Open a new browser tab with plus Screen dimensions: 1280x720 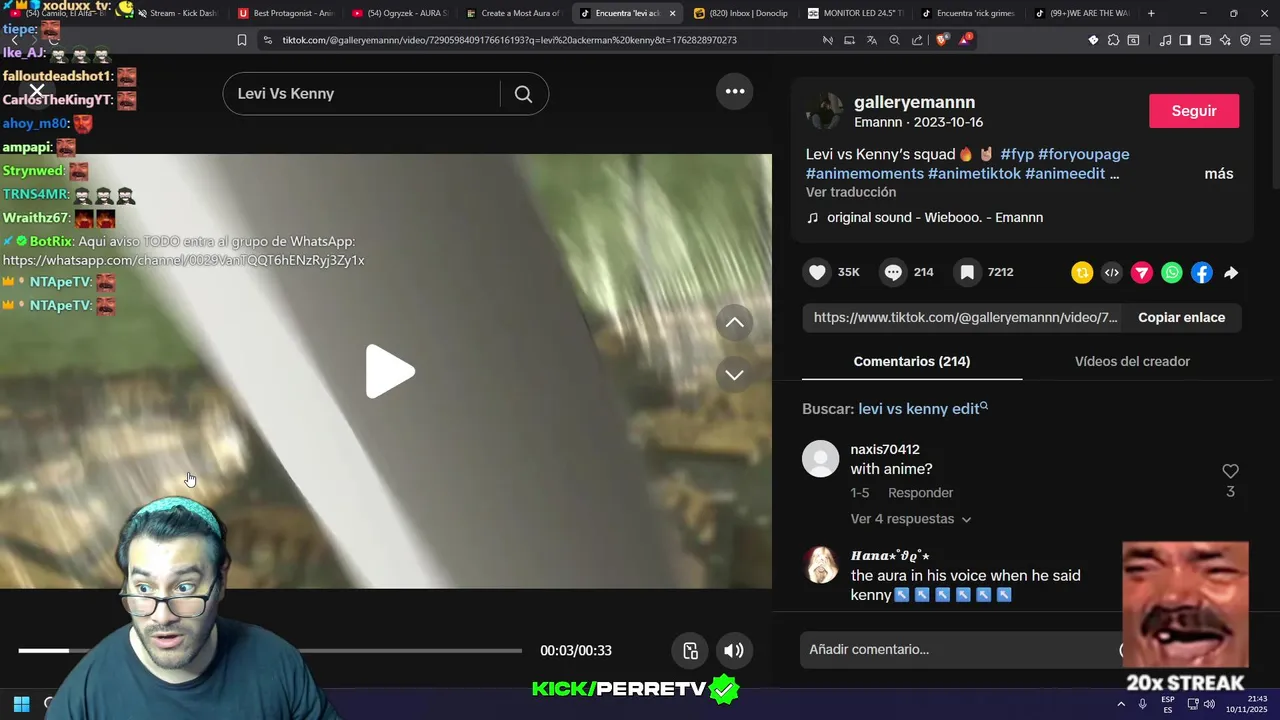coord(1151,13)
